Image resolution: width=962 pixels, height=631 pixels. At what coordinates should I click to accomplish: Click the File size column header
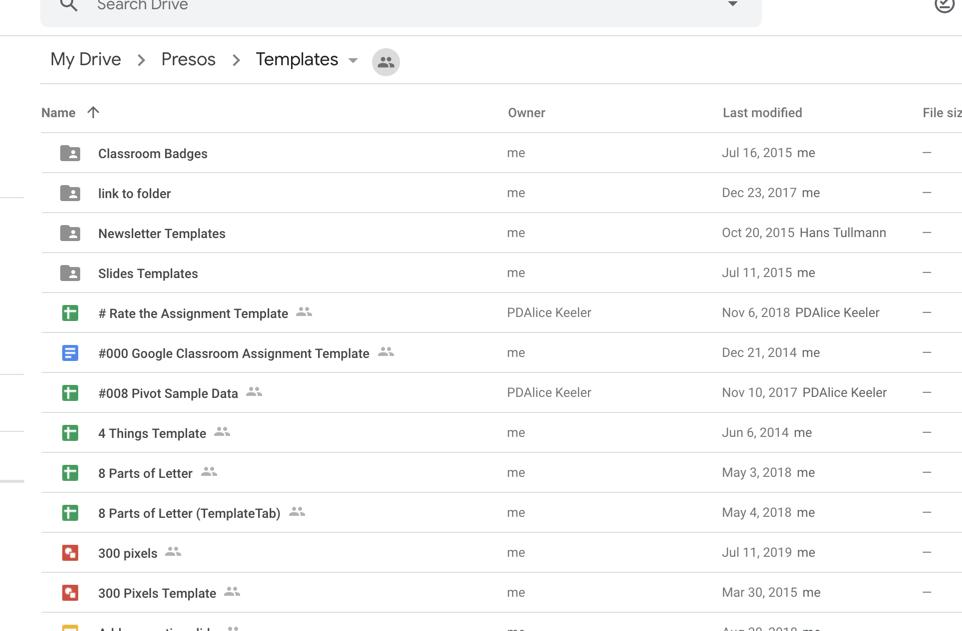pos(942,113)
